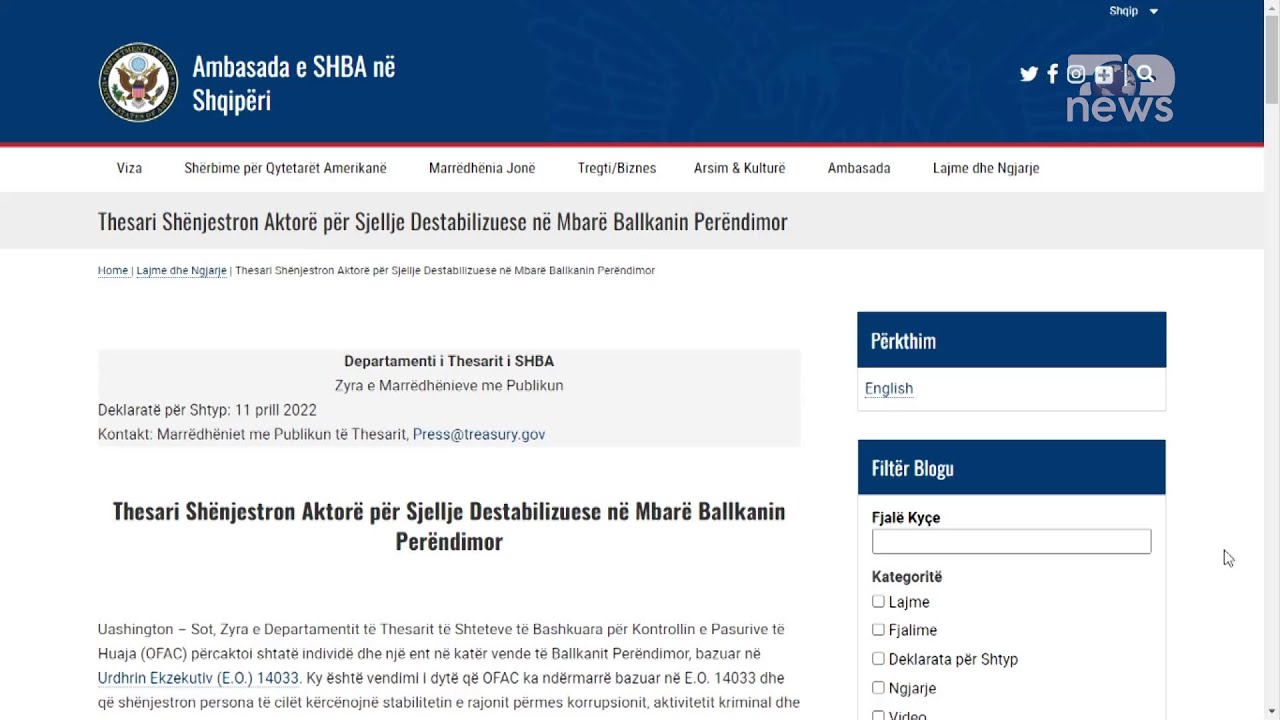Open the Ambasada menu

pos(859,168)
